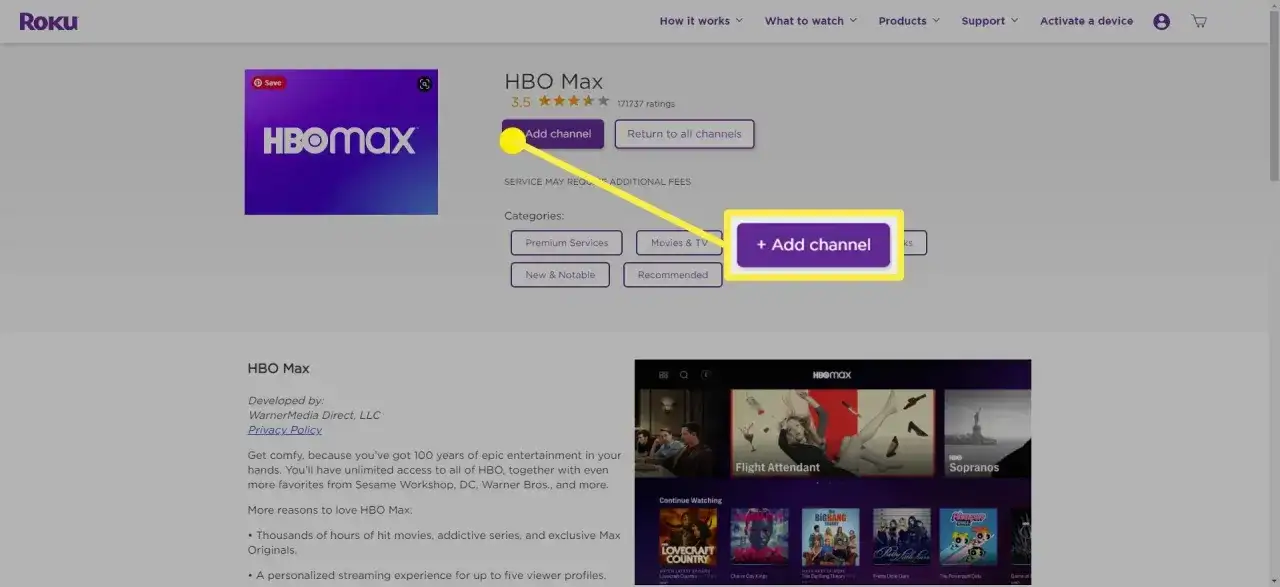Click the HBO Max channel poster image
The width and height of the screenshot is (1280, 587).
point(341,142)
